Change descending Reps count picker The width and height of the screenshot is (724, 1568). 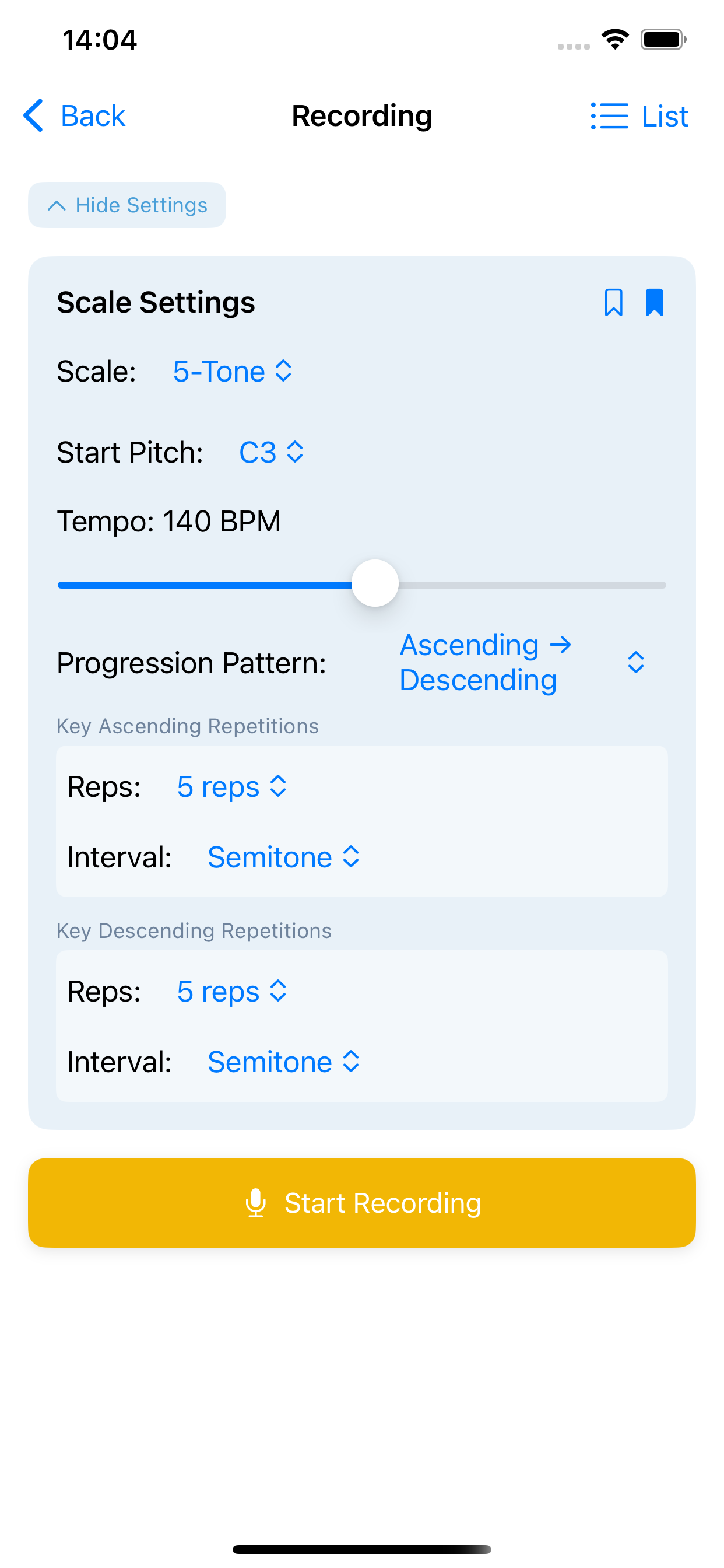232,992
